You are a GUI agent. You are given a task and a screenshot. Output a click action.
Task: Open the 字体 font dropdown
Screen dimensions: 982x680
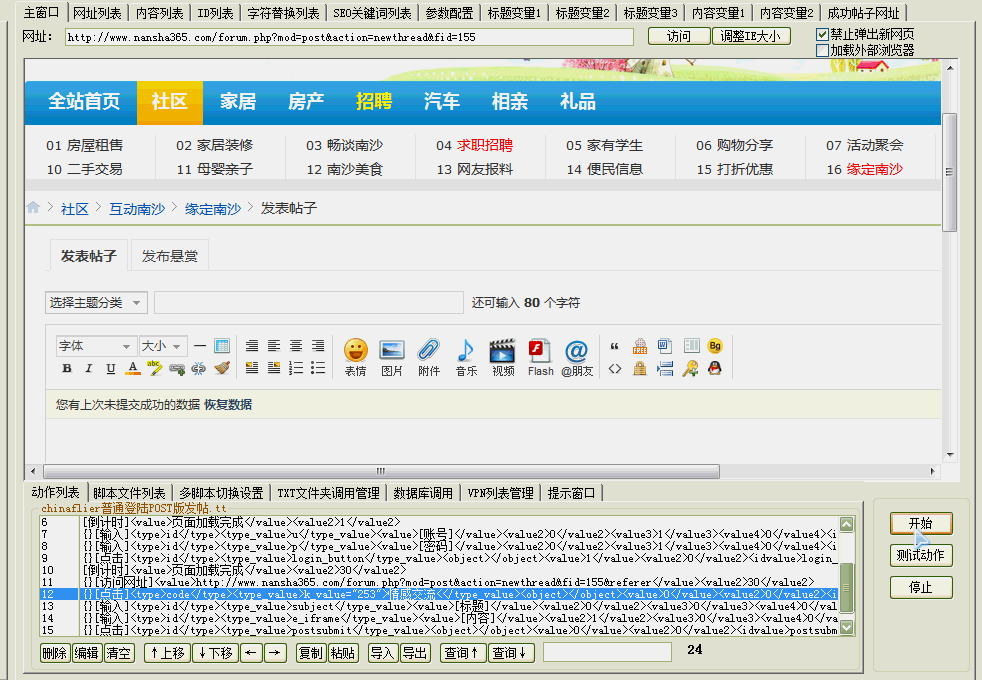tap(96, 346)
